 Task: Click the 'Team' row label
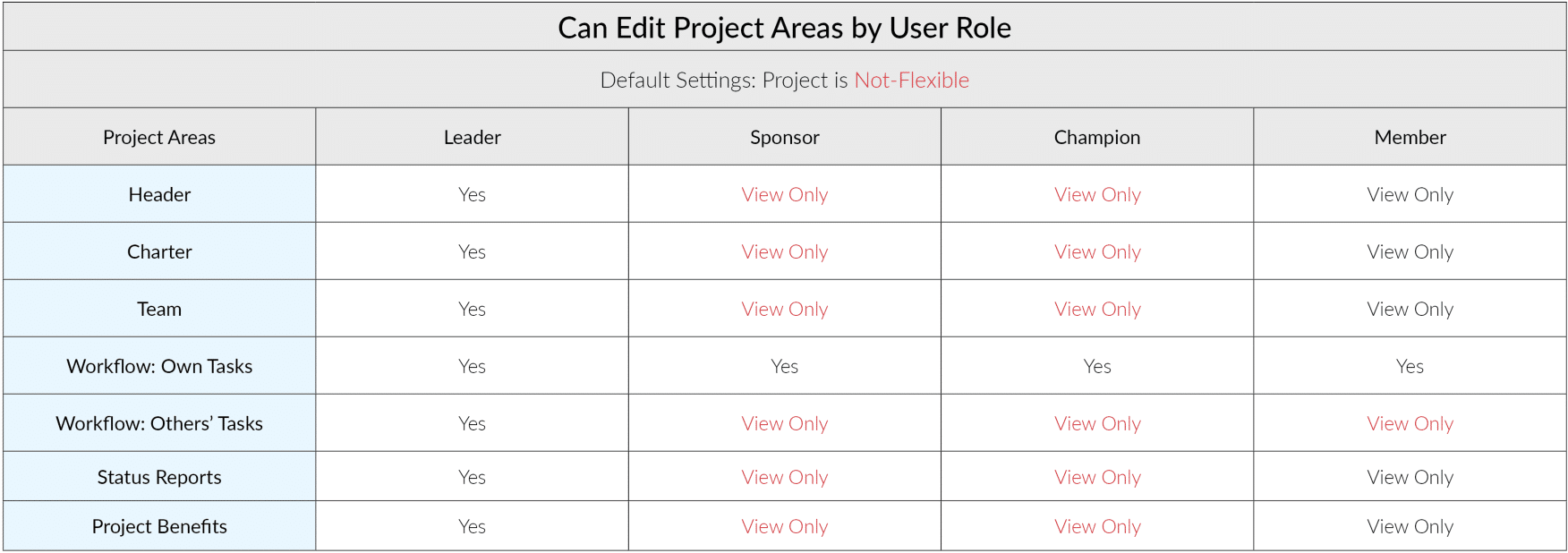[159, 309]
